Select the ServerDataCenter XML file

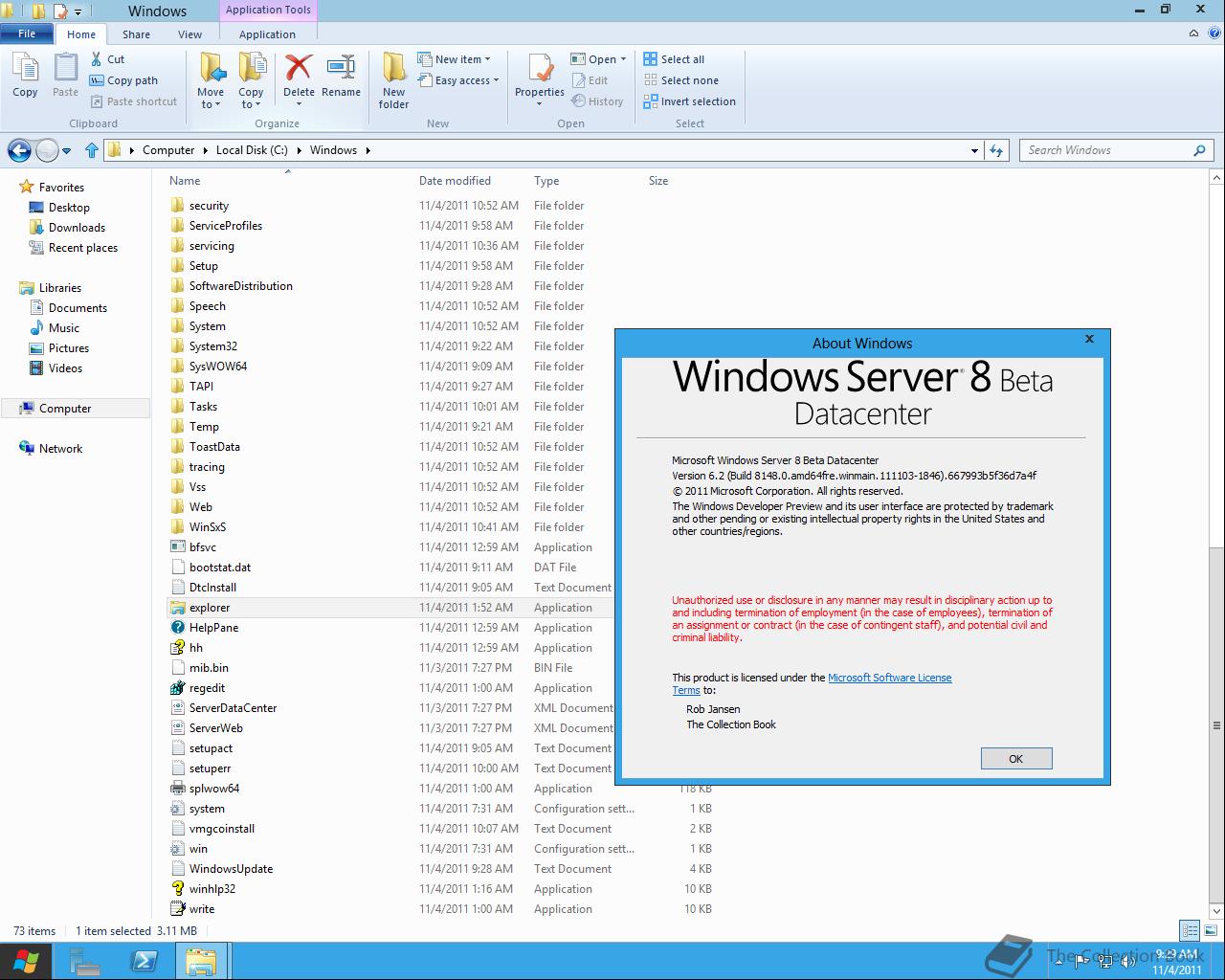390,708
